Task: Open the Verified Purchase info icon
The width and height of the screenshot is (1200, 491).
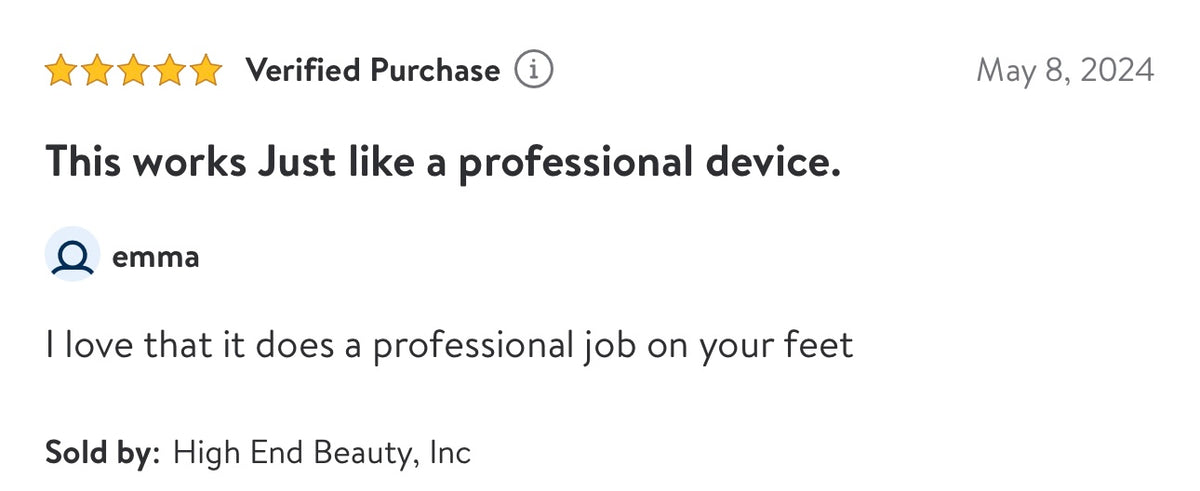Action: coord(533,71)
